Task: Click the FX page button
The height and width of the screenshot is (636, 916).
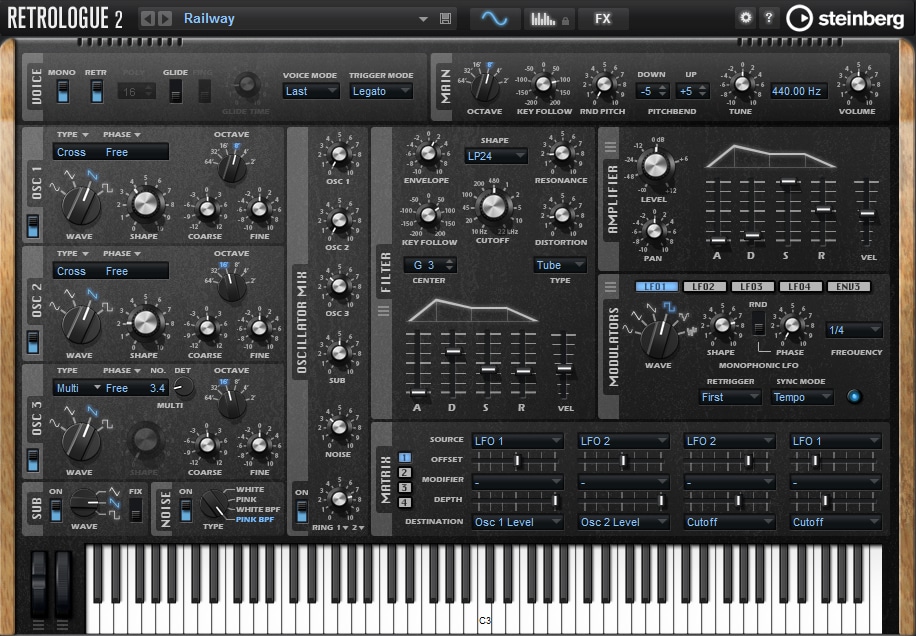Action: 602,18
